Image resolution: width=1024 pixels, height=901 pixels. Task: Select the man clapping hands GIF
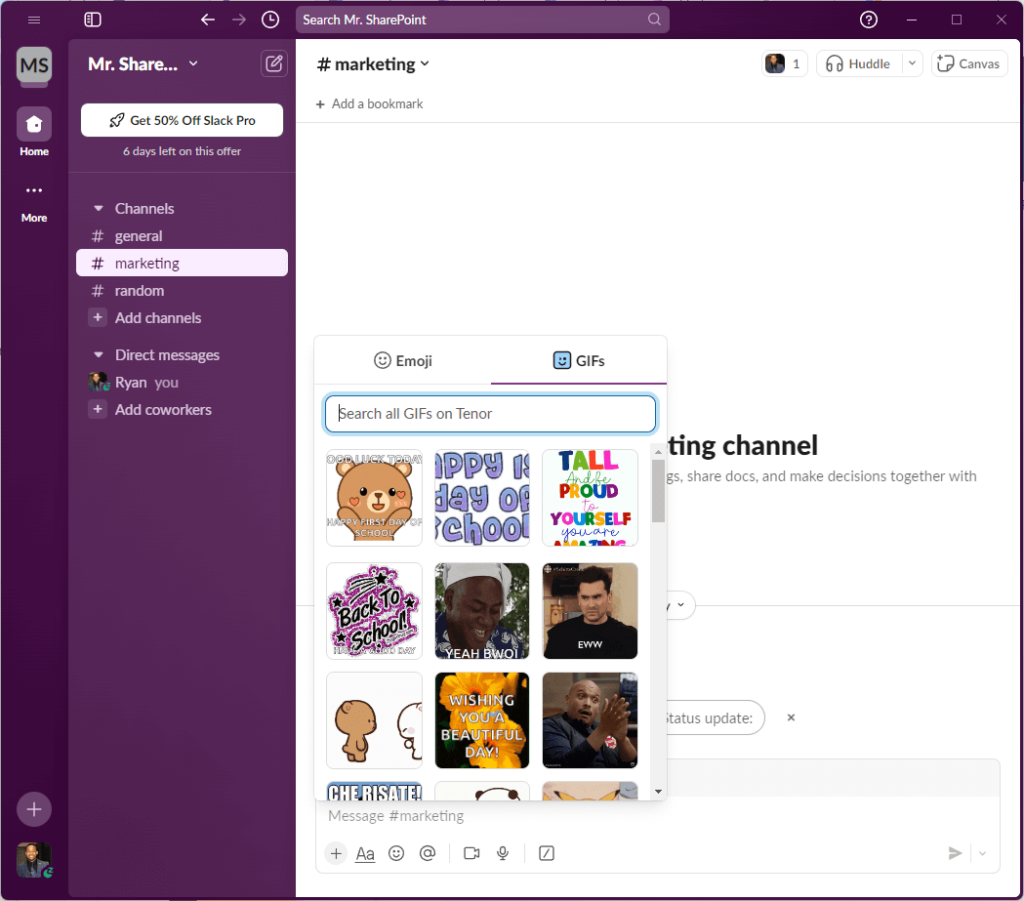tap(590, 720)
